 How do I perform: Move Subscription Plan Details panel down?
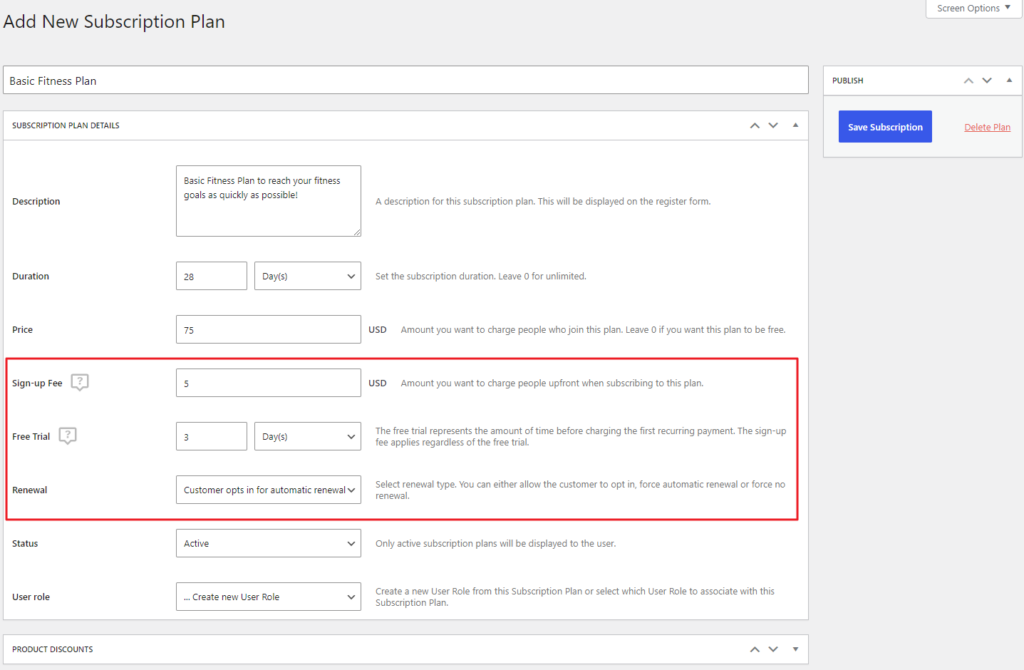(773, 126)
